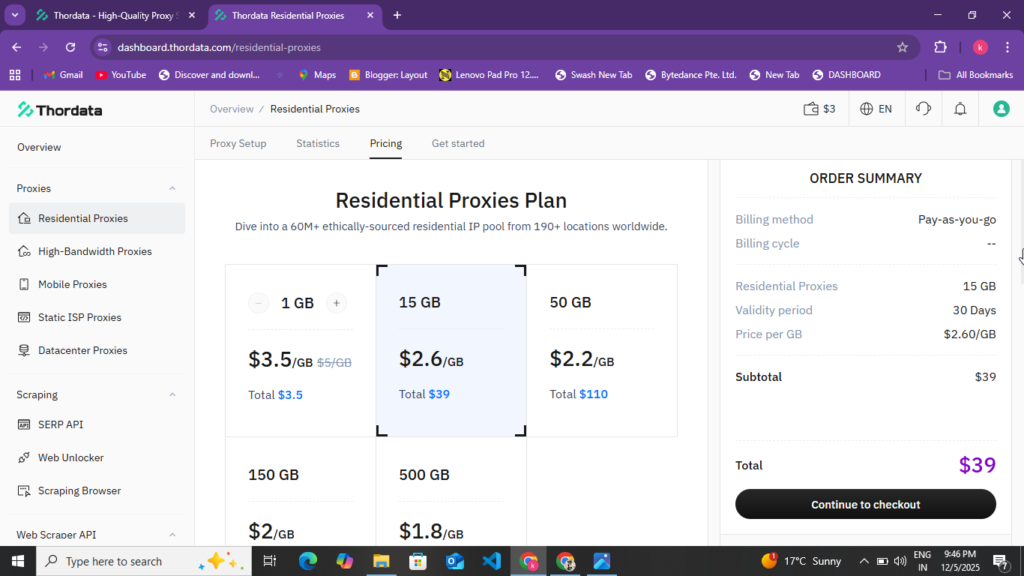Switch to the Statistics tab
1024x576 pixels.
click(317, 143)
